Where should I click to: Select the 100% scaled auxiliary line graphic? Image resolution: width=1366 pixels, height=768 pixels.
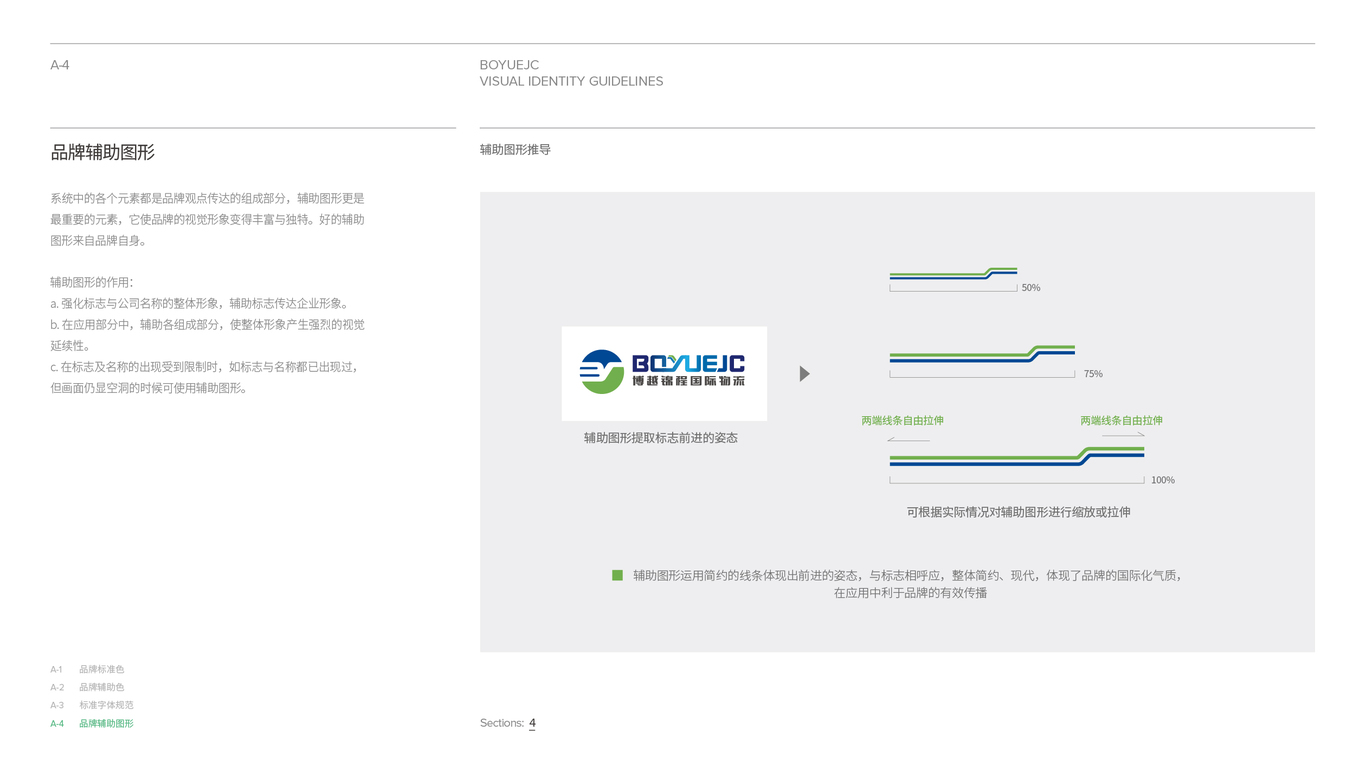coord(1017,456)
